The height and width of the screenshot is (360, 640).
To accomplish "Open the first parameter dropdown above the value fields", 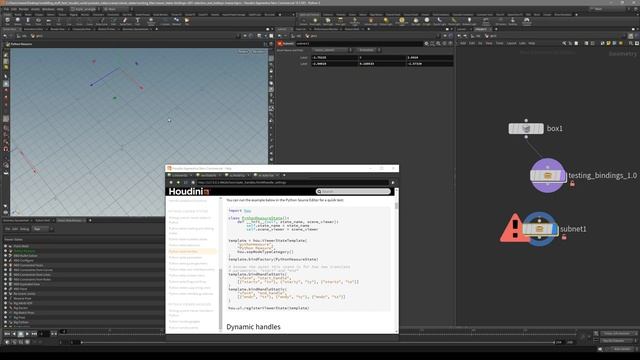I will pyautogui.click(x=332, y=50).
